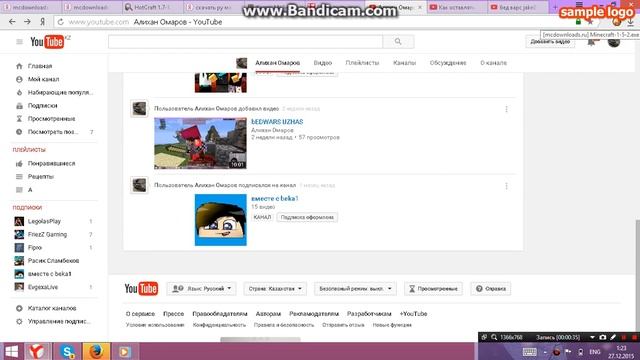Screen dimensions: 640x360
Task: Open the Безопасный режим dropdown
Action: click(355, 289)
